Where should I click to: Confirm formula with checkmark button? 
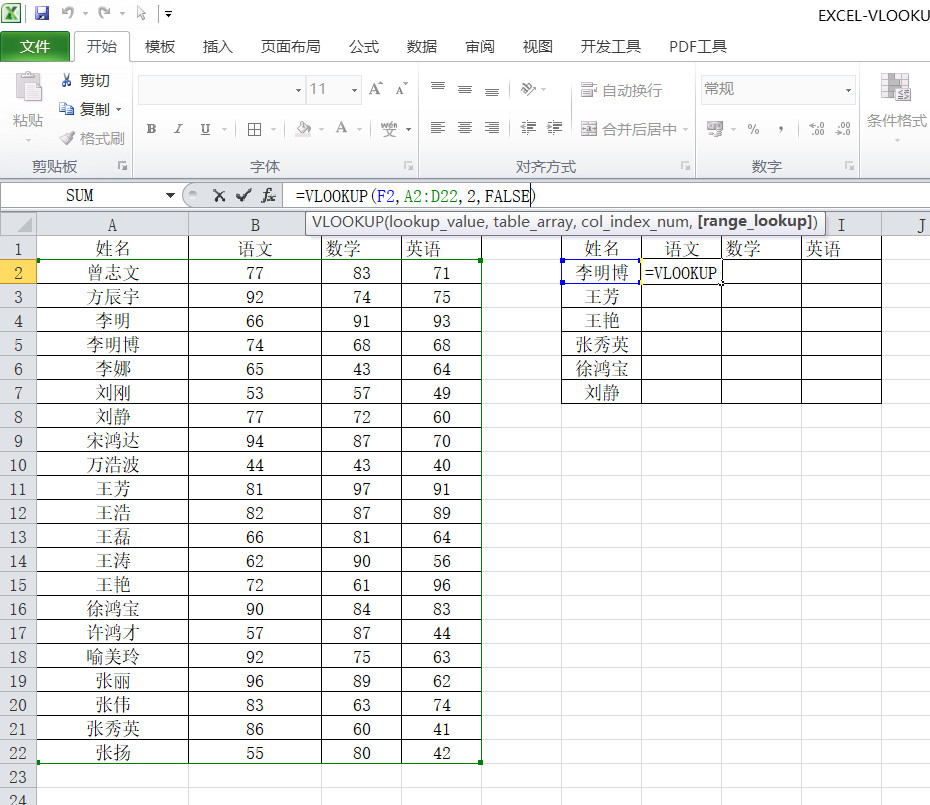(x=243, y=195)
